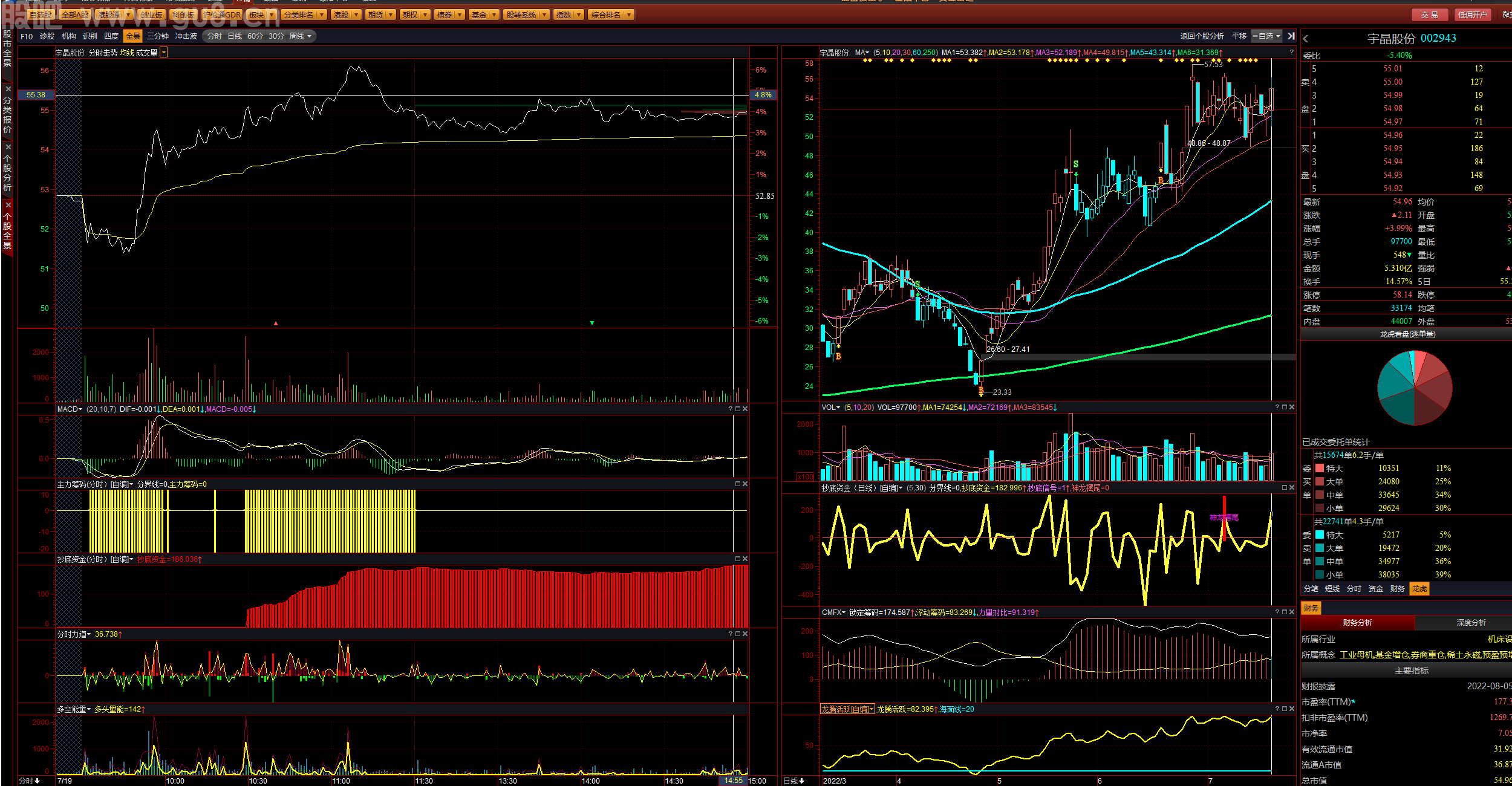1512x786 pixels.
Task: Click the 低佣开户 button
Action: [x=1471, y=15]
